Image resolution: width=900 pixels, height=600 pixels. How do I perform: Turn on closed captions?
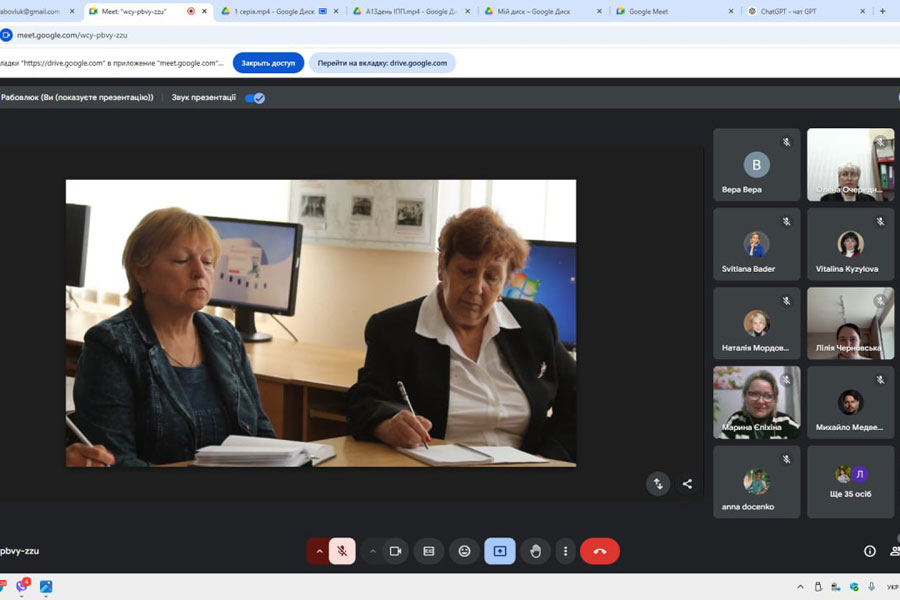point(429,551)
